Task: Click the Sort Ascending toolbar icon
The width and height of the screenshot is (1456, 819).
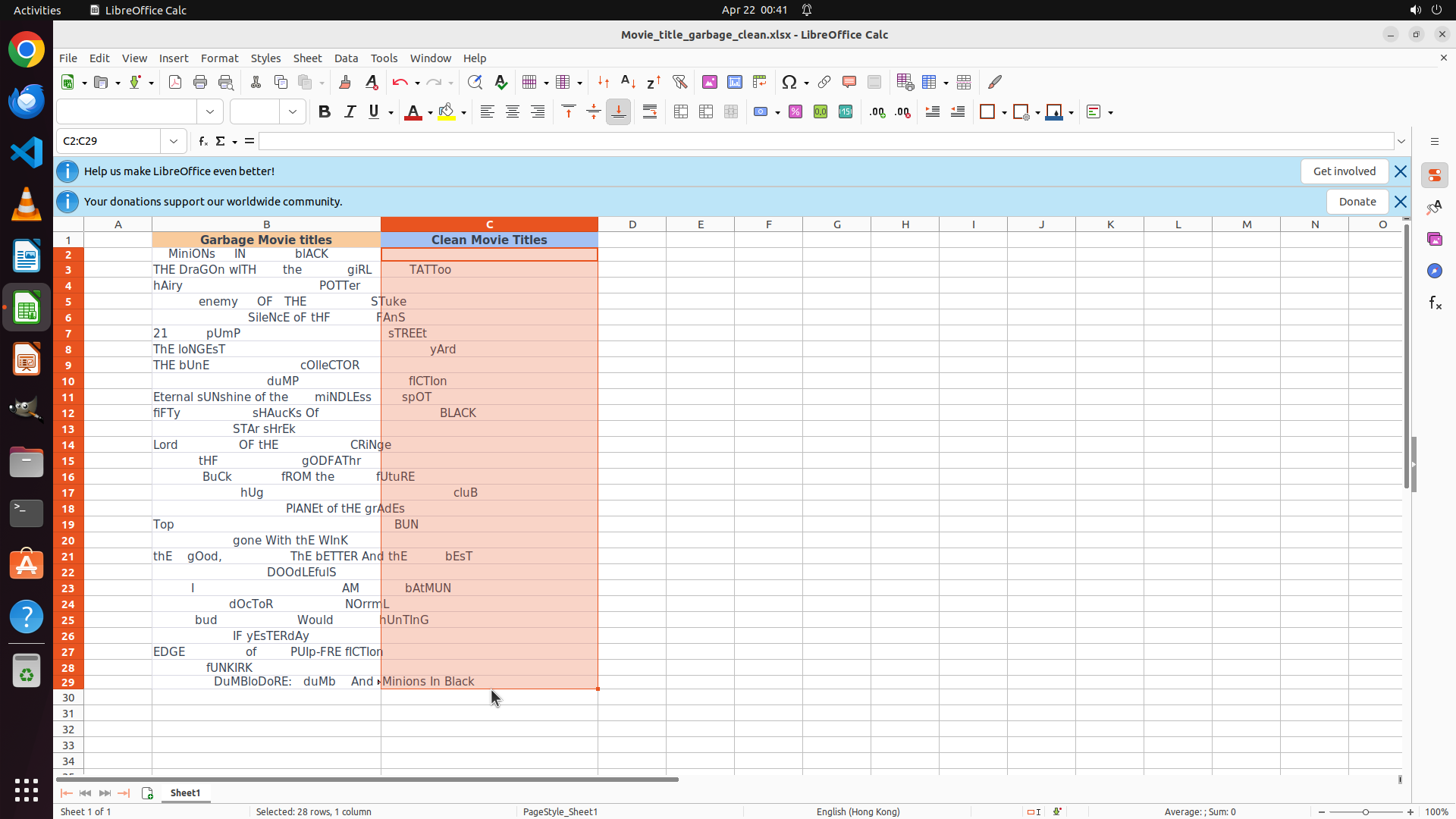Action: (x=628, y=82)
